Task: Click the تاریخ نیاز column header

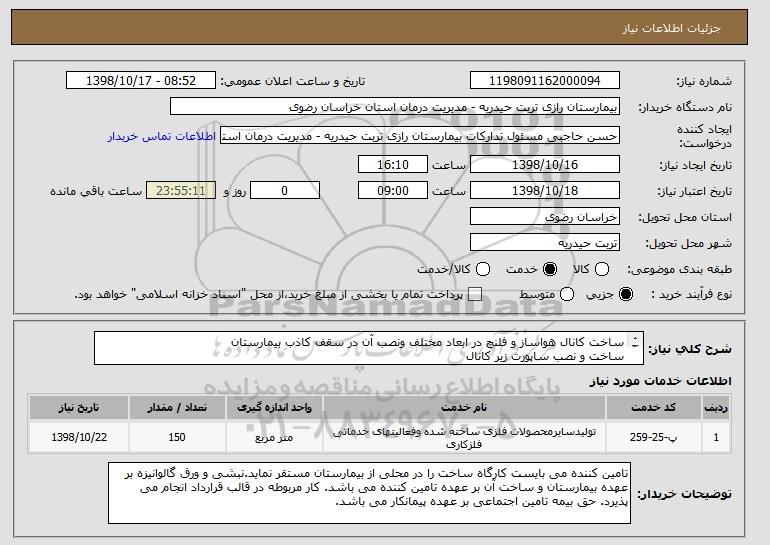Action: 79,408
